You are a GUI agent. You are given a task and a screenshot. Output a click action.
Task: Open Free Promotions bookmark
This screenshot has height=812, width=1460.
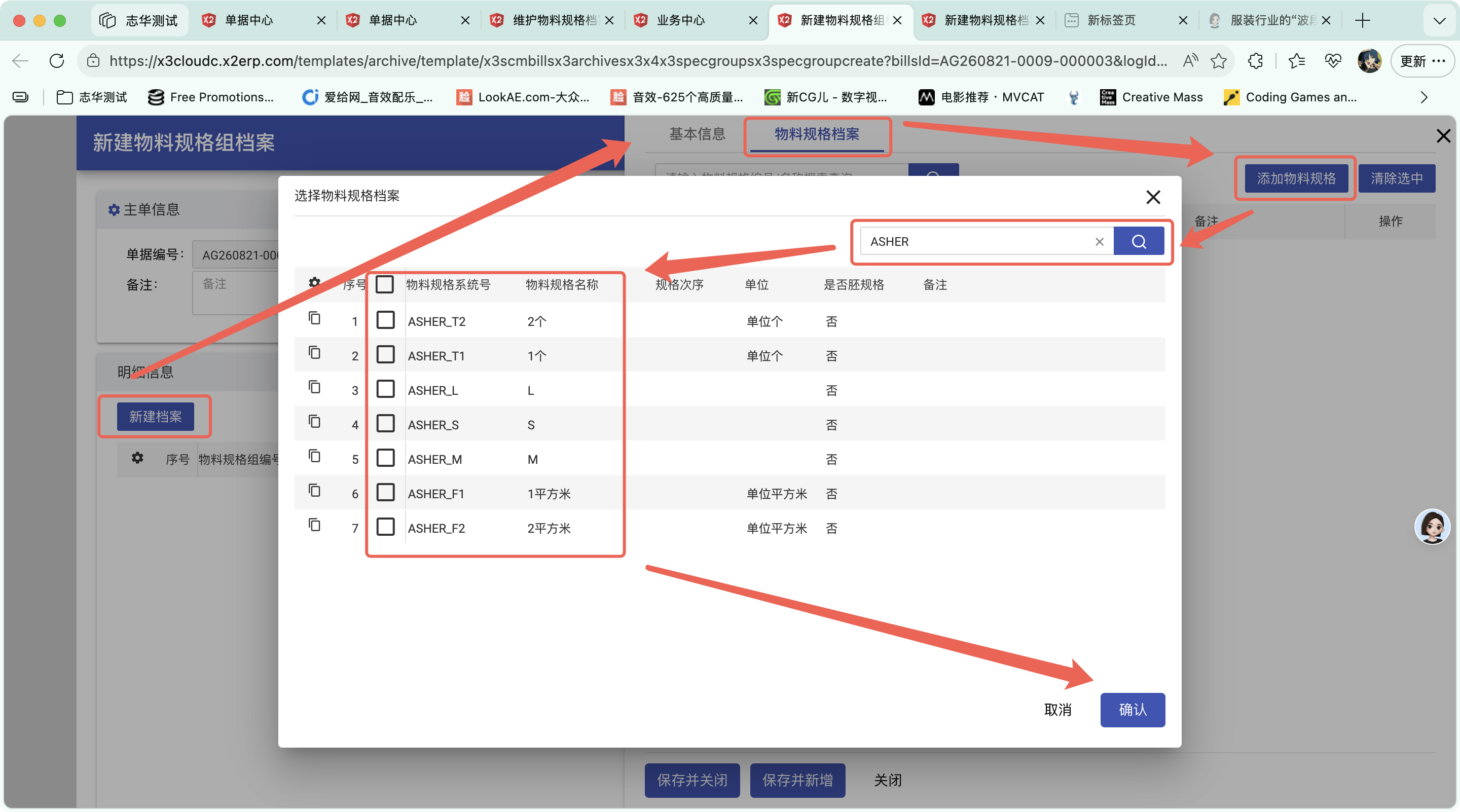(211, 97)
